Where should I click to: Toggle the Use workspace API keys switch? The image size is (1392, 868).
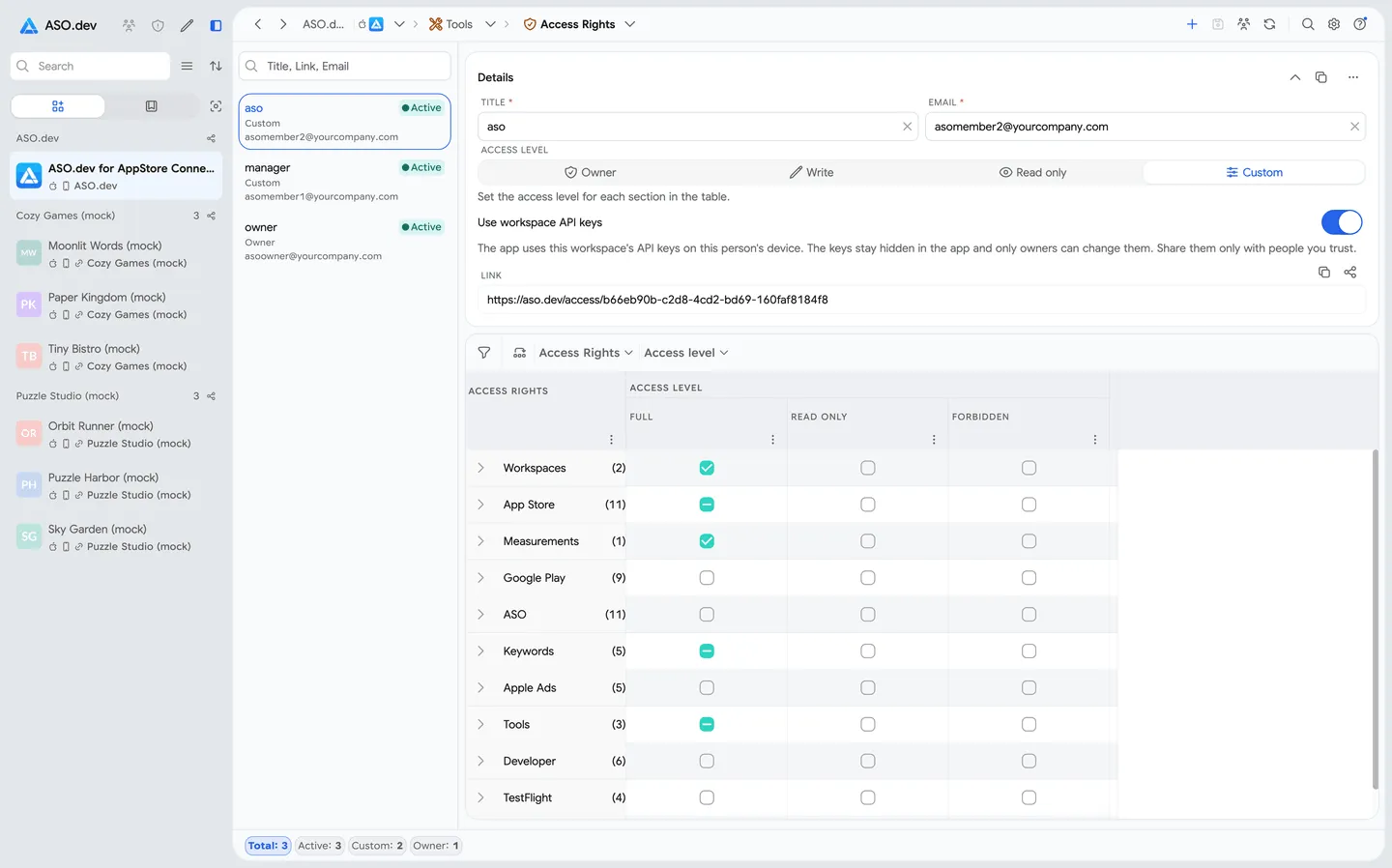click(x=1342, y=222)
